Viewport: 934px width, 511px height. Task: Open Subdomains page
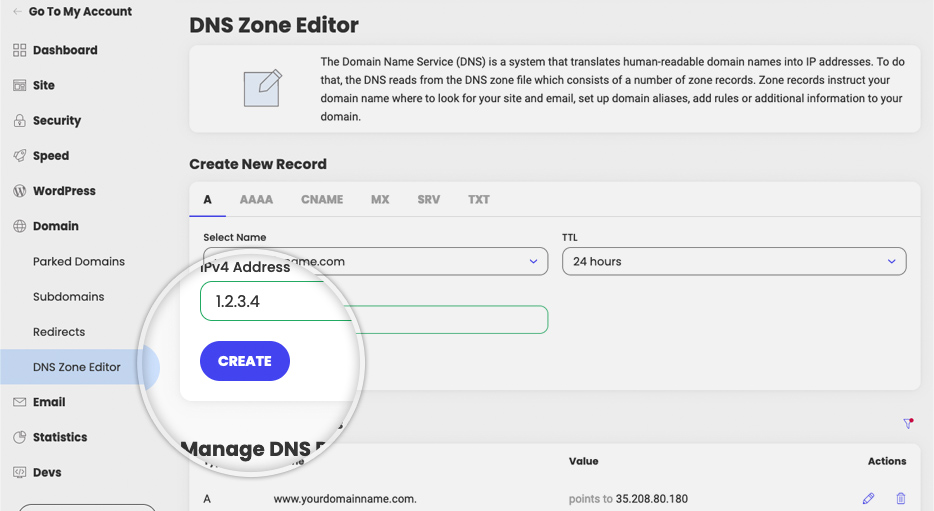tap(69, 297)
